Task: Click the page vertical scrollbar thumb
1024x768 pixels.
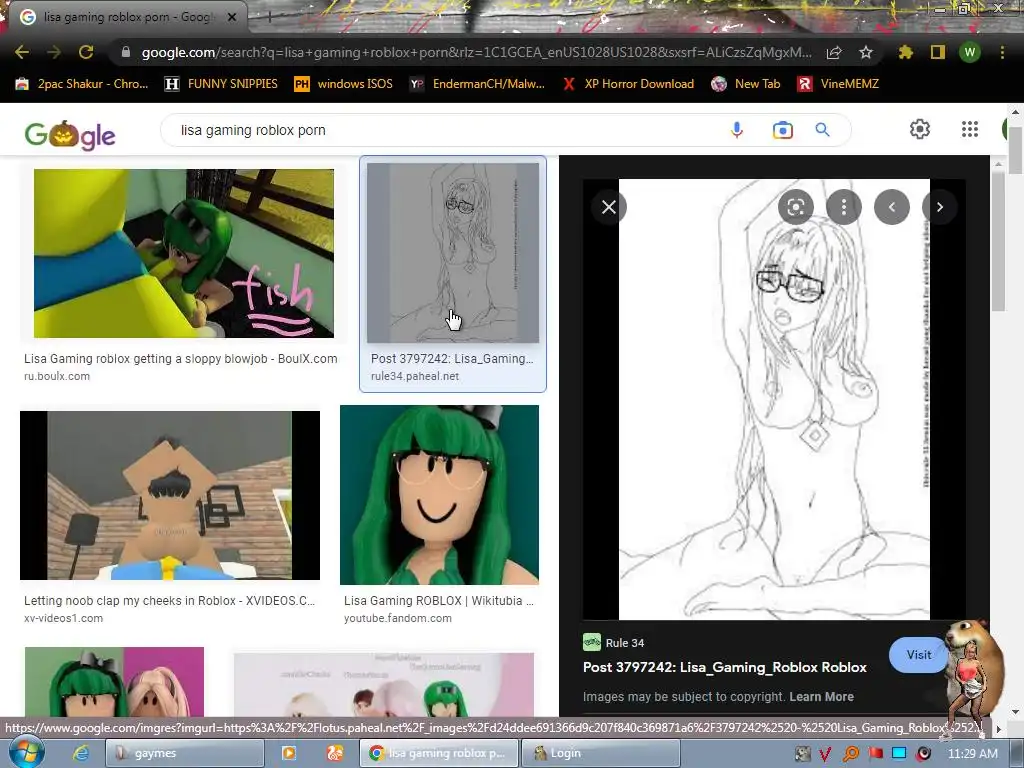Action: click(1016, 150)
